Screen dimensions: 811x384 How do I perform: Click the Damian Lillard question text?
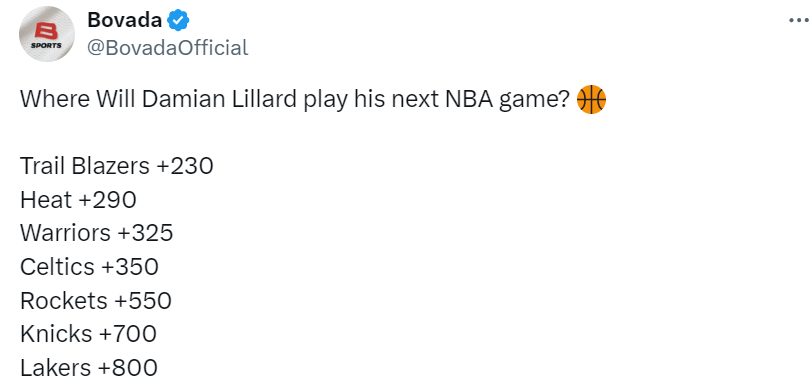295,100
